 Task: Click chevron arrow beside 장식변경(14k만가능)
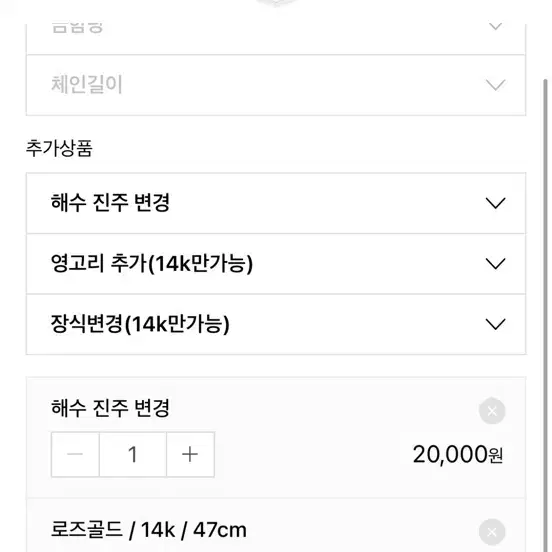(495, 324)
